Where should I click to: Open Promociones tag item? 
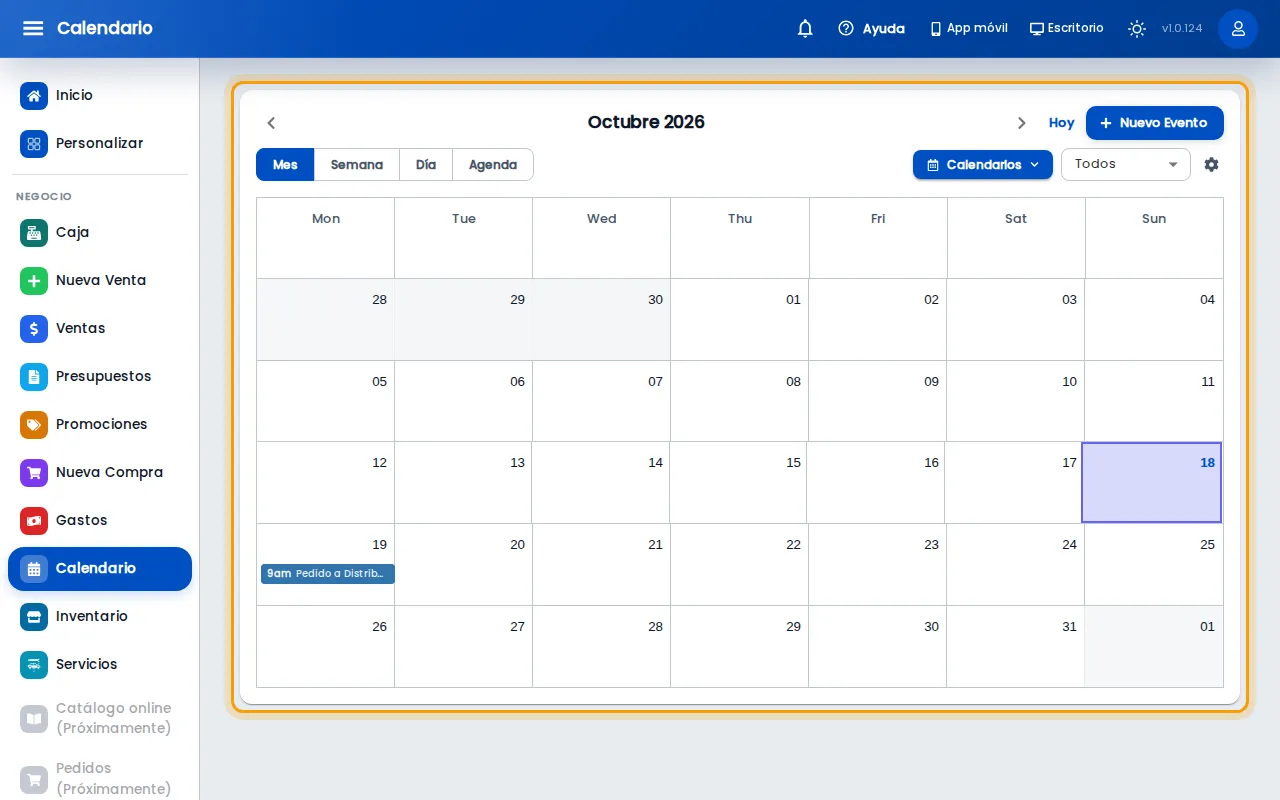click(100, 424)
